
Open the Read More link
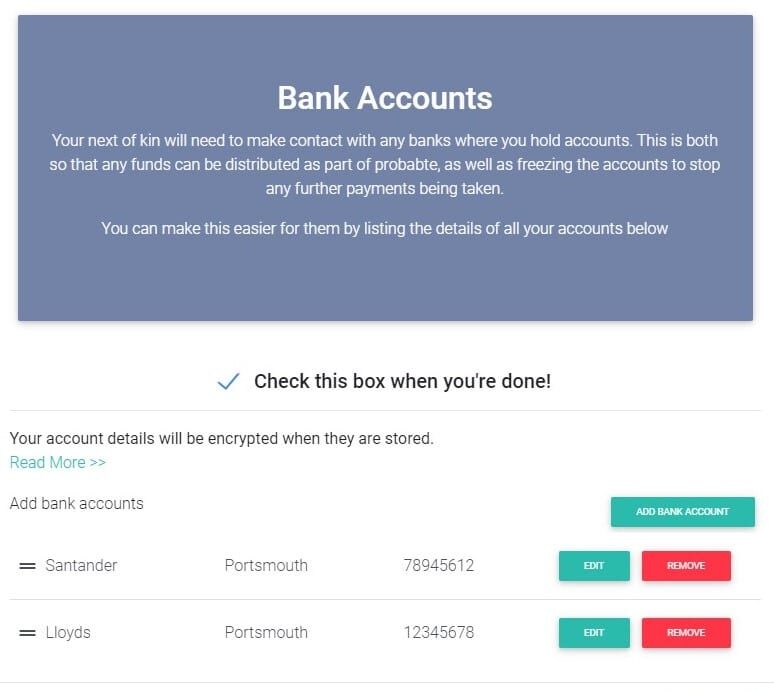[x=58, y=462]
